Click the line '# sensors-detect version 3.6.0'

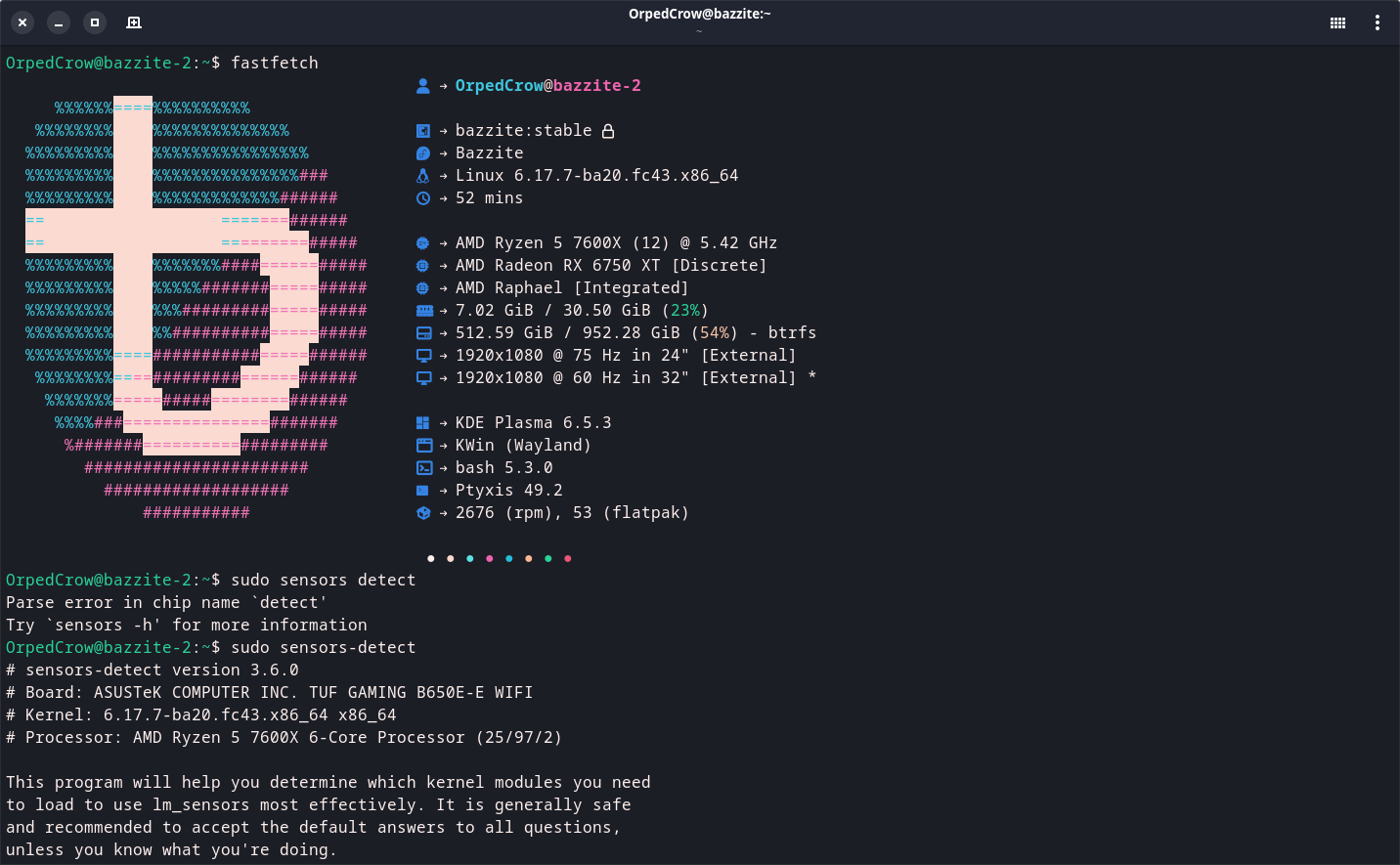(x=153, y=670)
